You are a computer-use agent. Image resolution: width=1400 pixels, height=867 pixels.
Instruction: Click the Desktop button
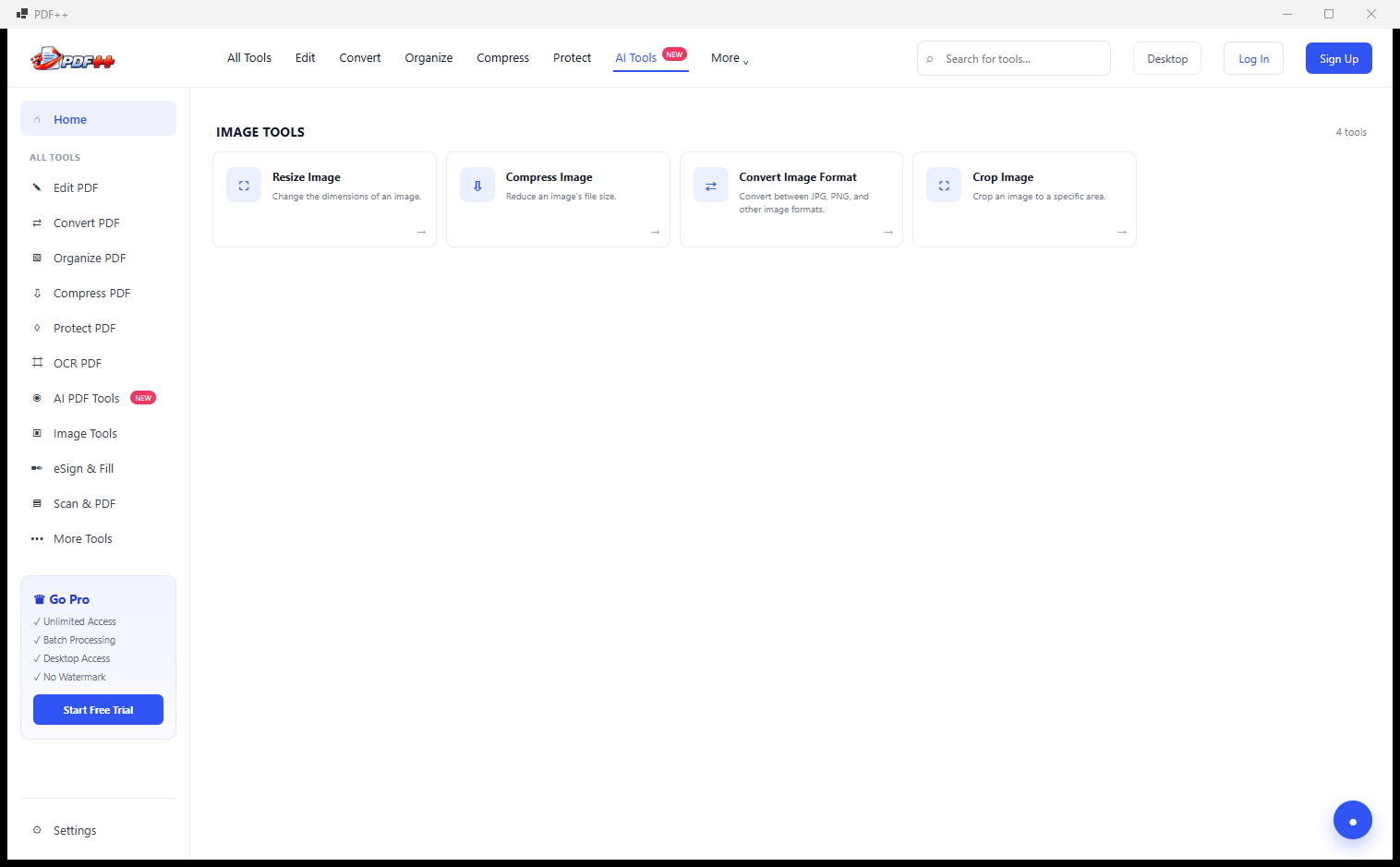tap(1167, 58)
